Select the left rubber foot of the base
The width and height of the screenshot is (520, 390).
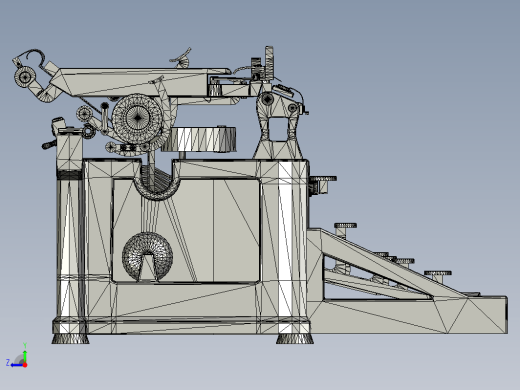click(x=70, y=338)
